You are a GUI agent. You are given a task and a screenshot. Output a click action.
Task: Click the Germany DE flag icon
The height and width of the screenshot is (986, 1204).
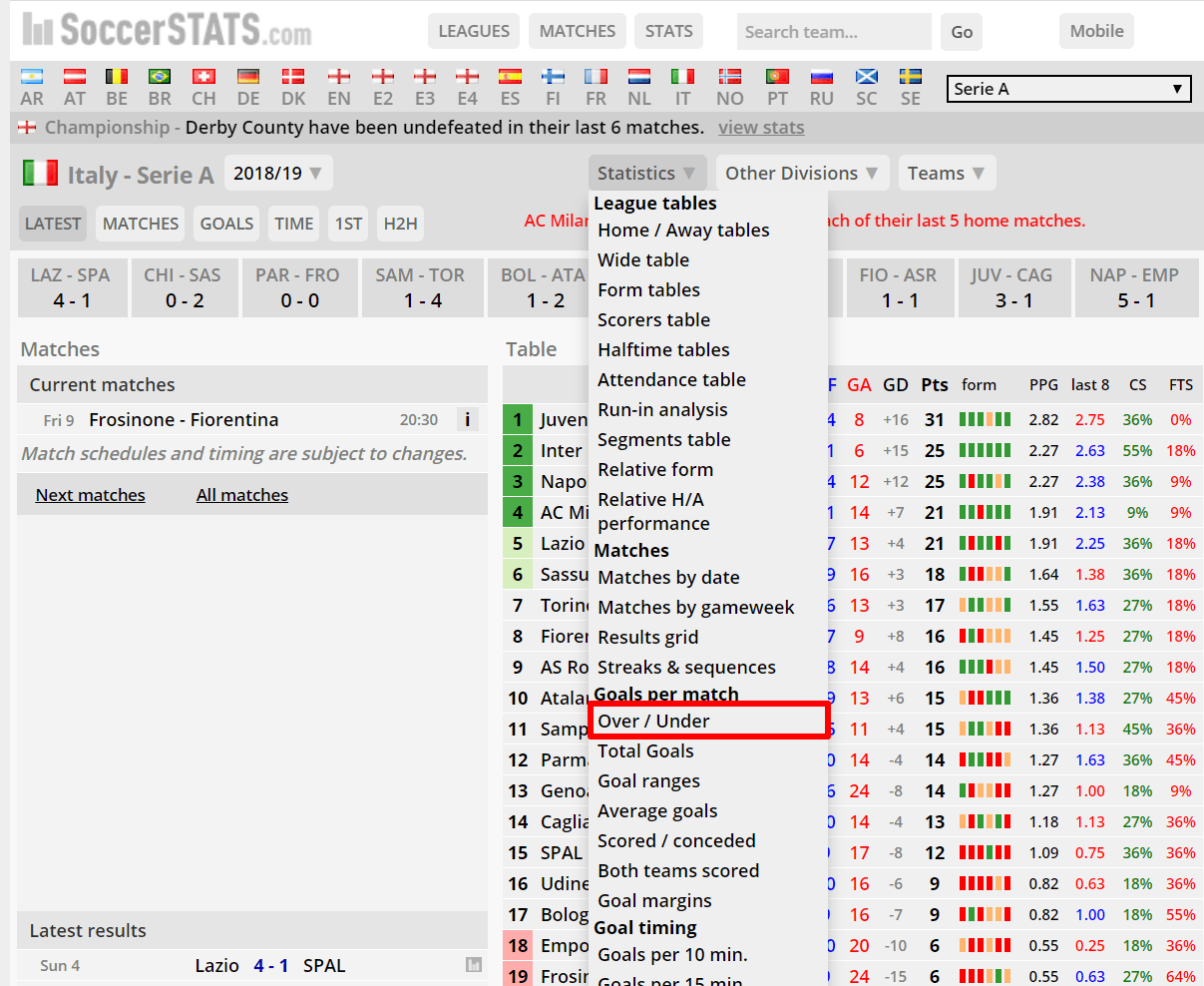point(248,76)
